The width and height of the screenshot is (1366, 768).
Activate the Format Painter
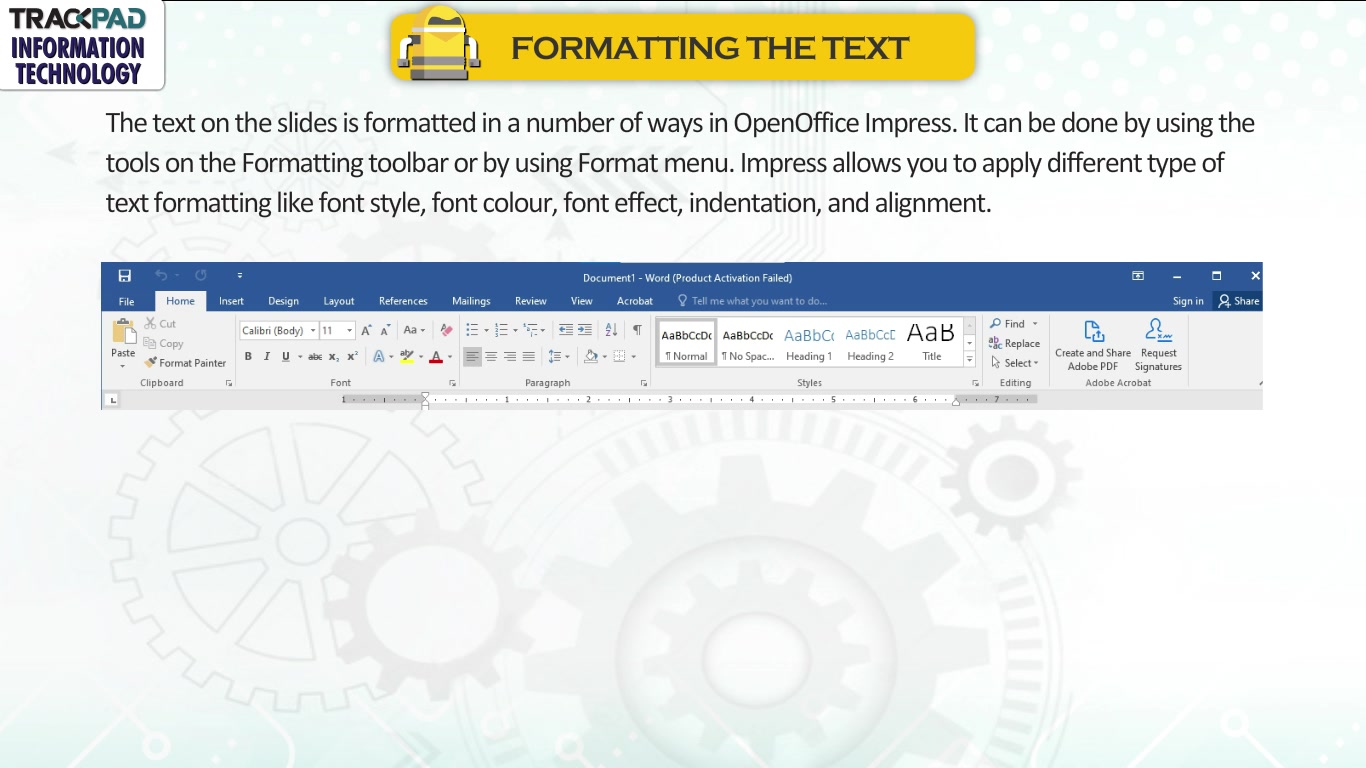click(185, 363)
